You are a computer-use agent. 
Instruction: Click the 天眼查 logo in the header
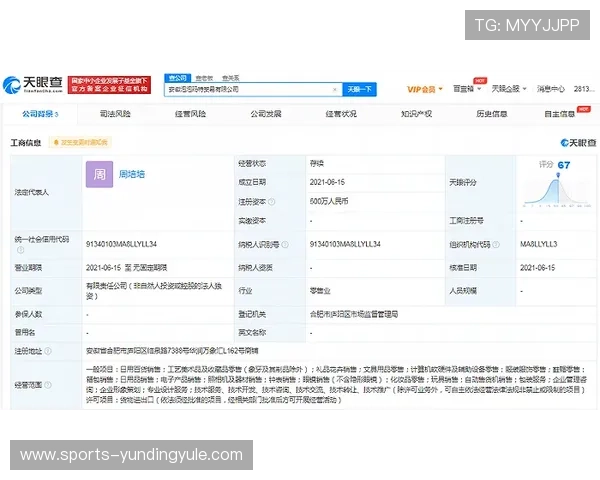pyautogui.click(x=33, y=85)
